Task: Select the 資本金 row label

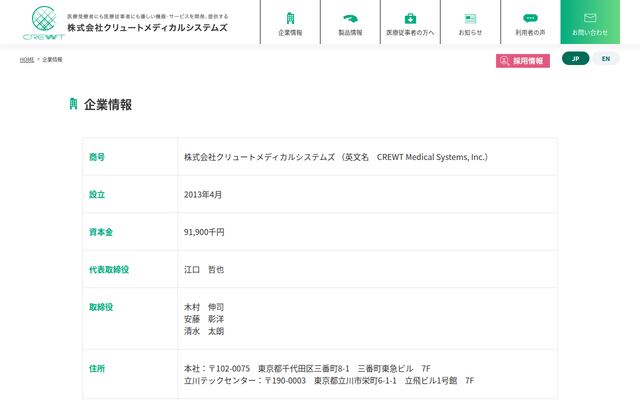Action: [101, 232]
